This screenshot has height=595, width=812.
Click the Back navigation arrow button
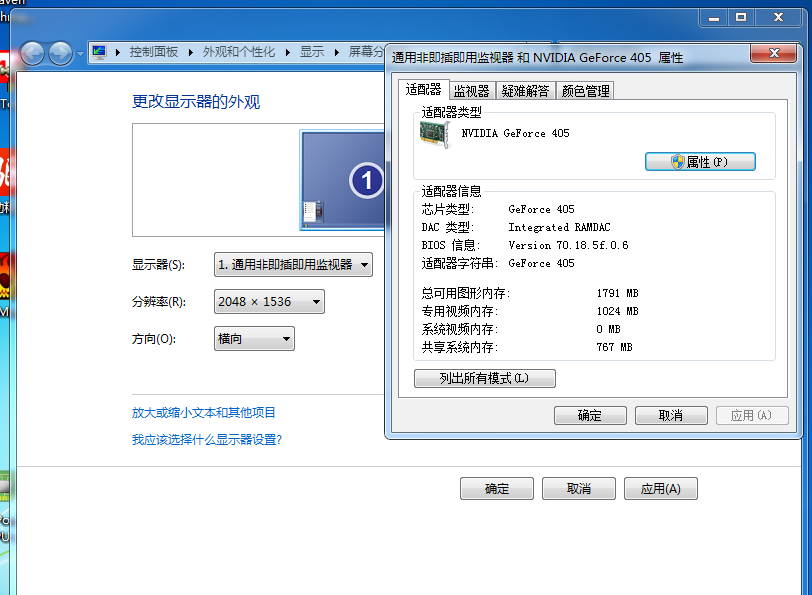click(x=33, y=52)
